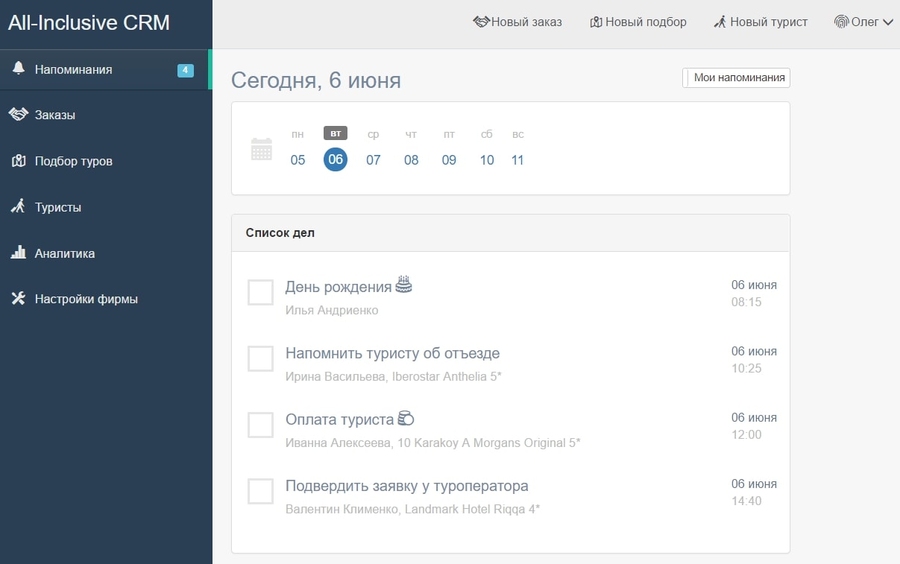Screen dimensions: 900x564
Task: Select Новый подбор in top bar
Action: pyautogui.click(x=638, y=22)
